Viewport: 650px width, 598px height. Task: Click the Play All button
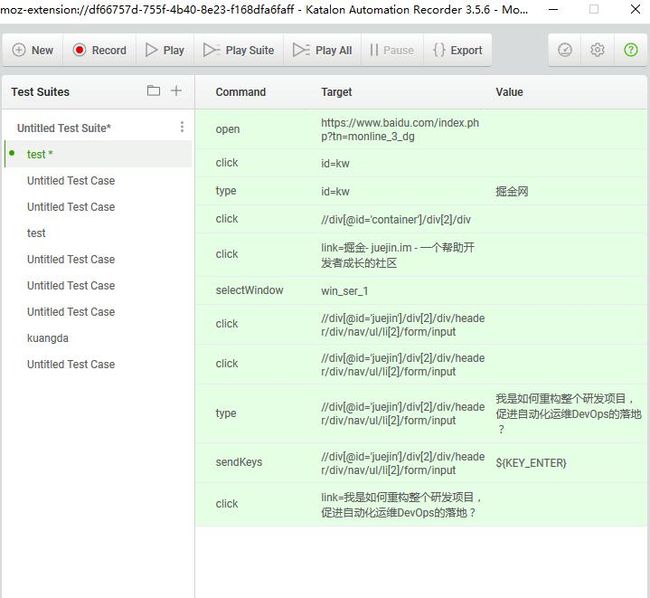322,50
